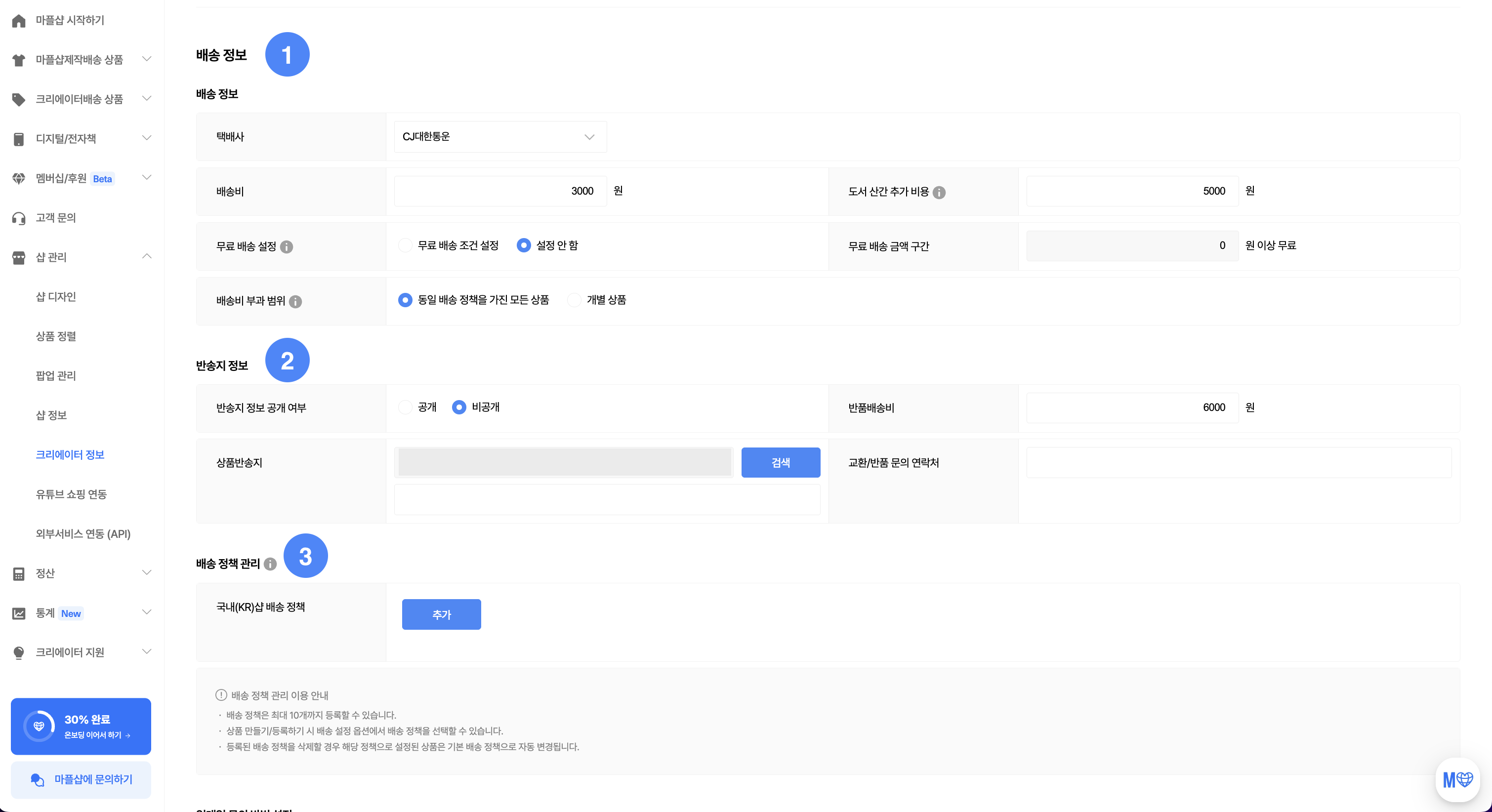Click the headset icon for 고객 문의
This screenshot has height=812, width=1492.
tap(19, 218)
